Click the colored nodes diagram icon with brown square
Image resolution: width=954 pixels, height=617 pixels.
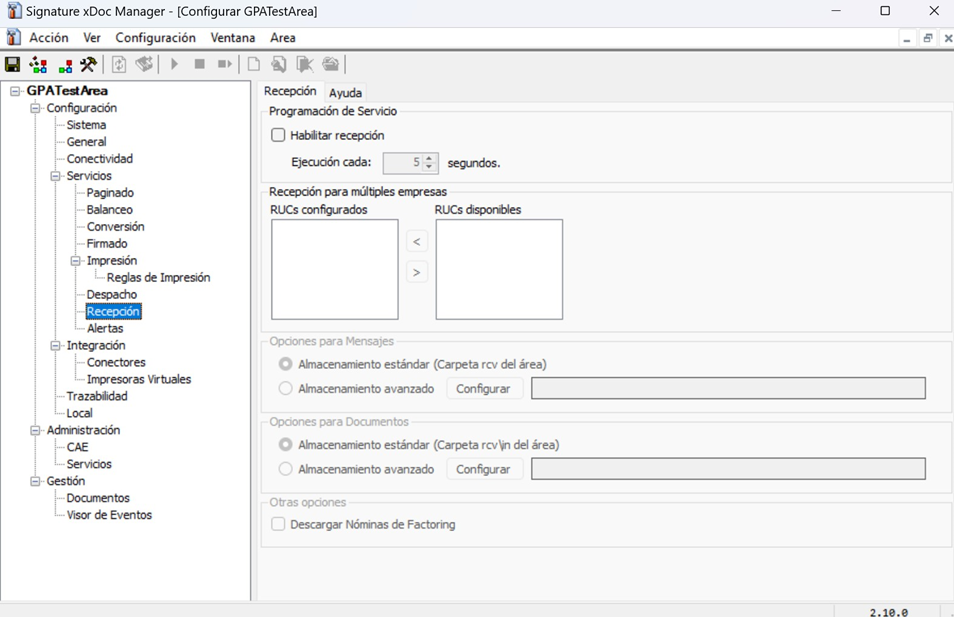[x=38, y=64]
